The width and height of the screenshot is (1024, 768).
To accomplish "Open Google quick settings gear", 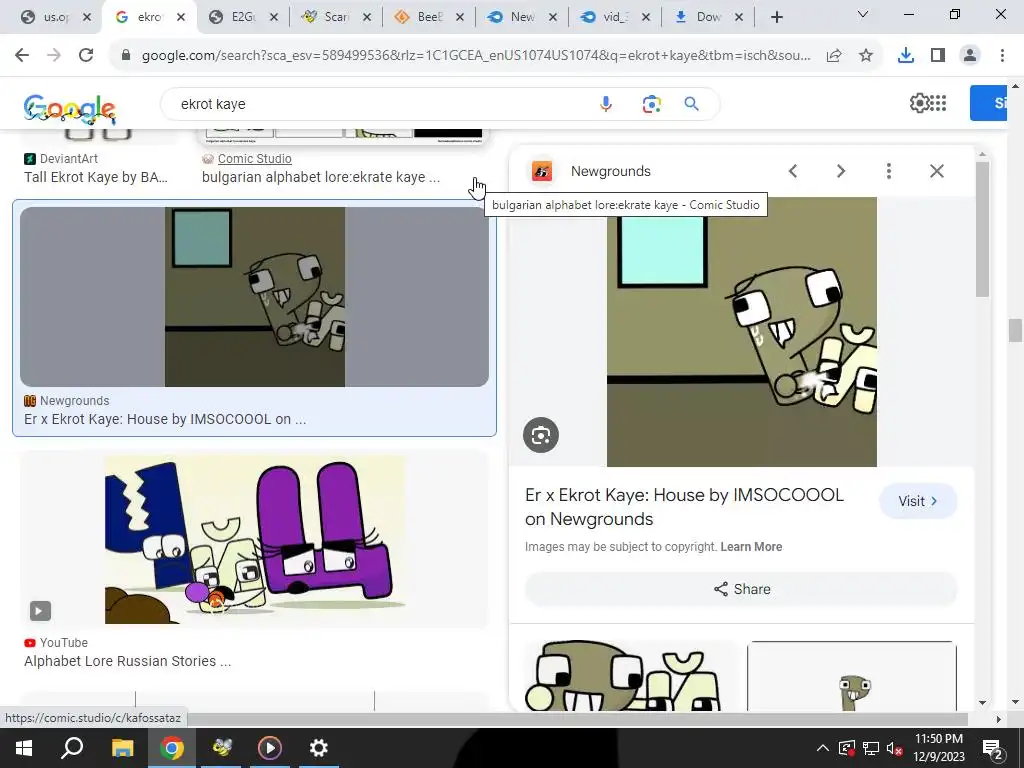I will [x=919, y=103].
